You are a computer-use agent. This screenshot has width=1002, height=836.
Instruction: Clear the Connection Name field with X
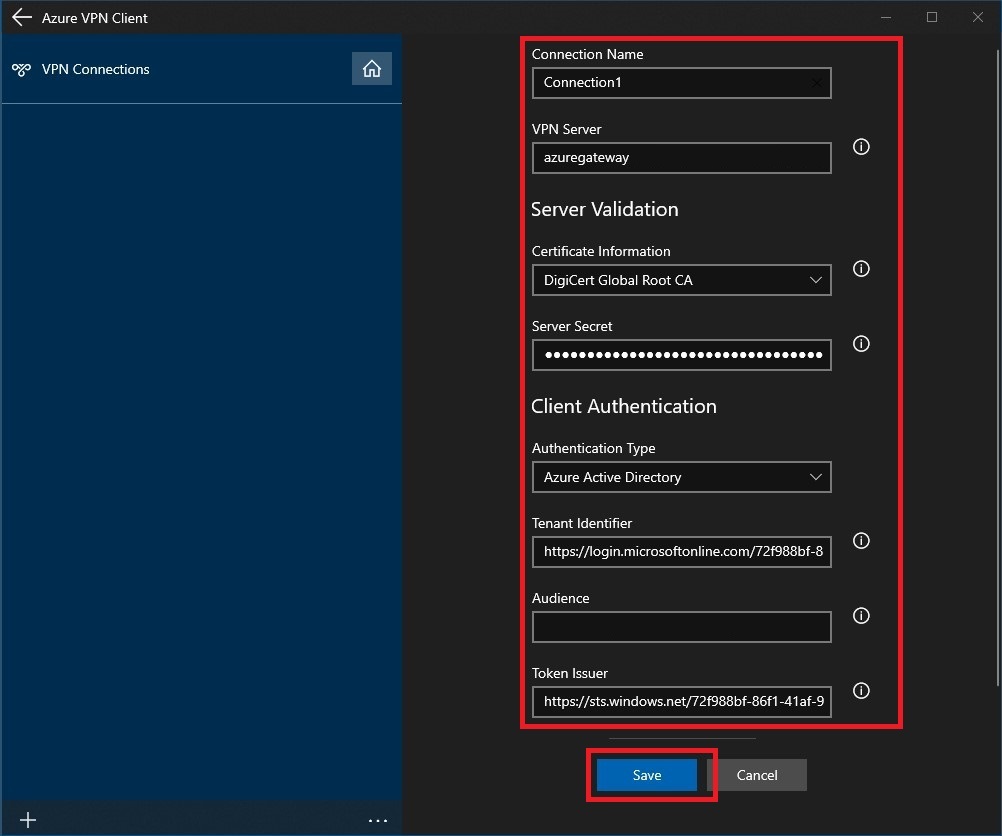816,83
